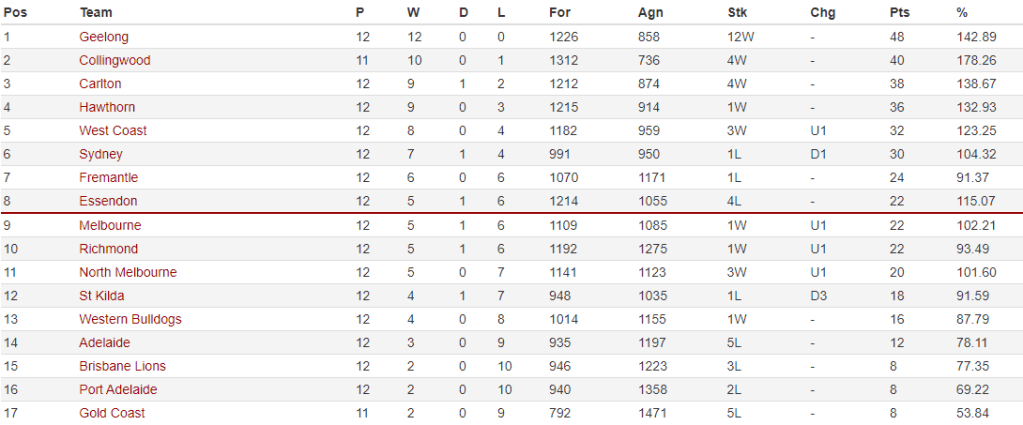Click the Richmond team link
The width and height of the screenshot is (1023, 425).
point(108,249)
